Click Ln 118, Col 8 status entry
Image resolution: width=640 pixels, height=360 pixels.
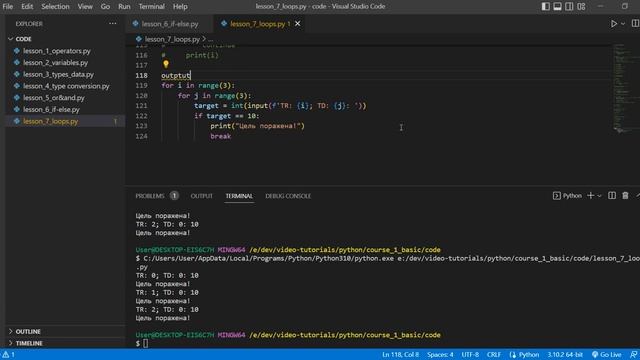click(400, 355)
